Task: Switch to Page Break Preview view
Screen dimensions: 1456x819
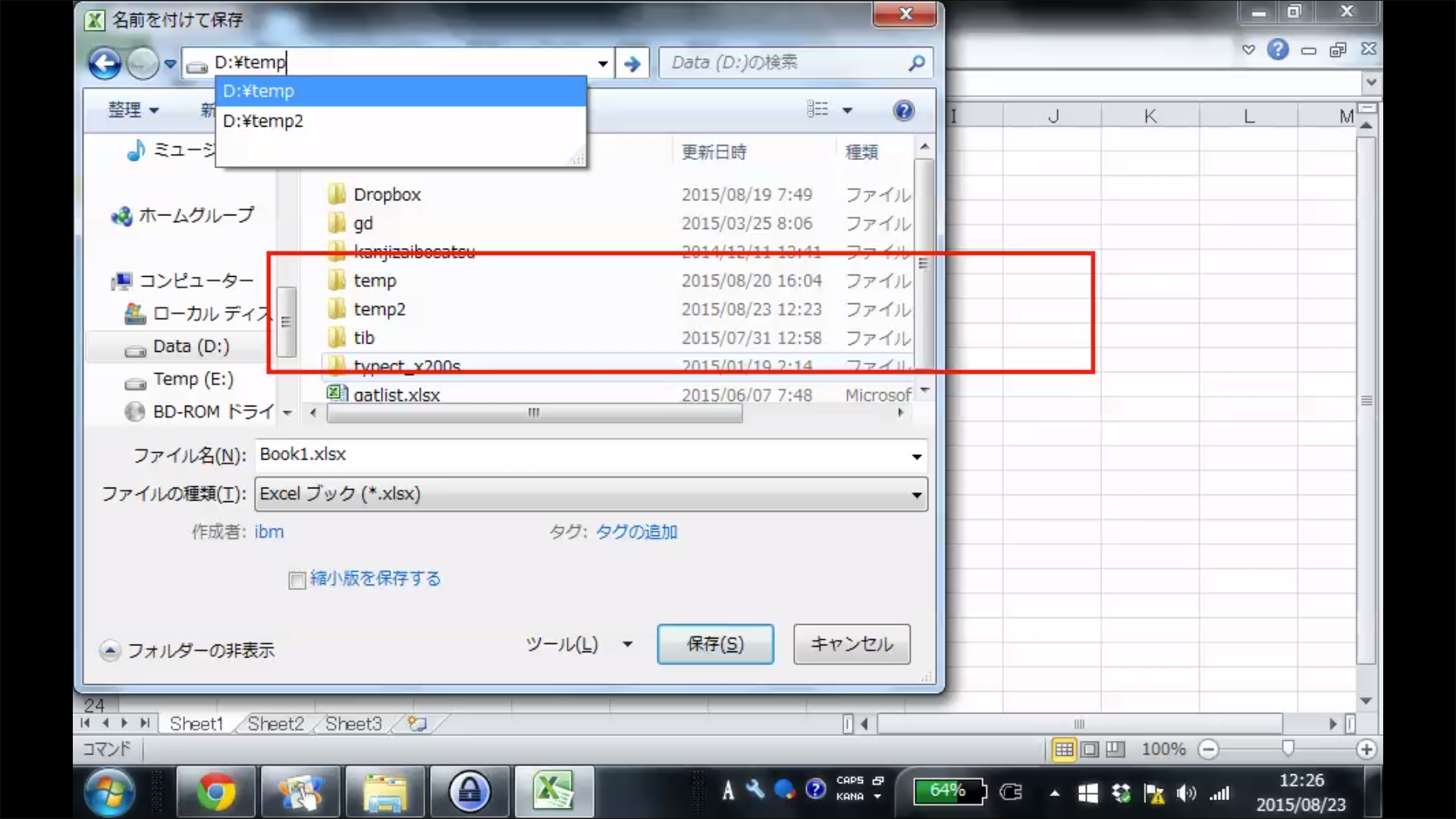Action: pos(1115,749)
